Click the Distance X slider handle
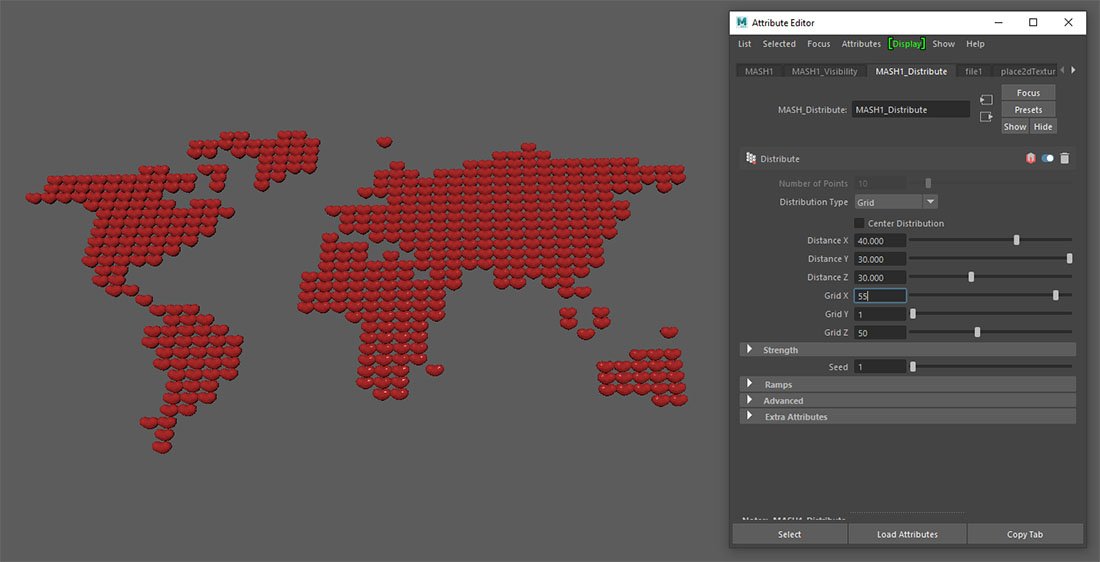The width and height of the screenshot is (1100, 562). pos(1017,240)
